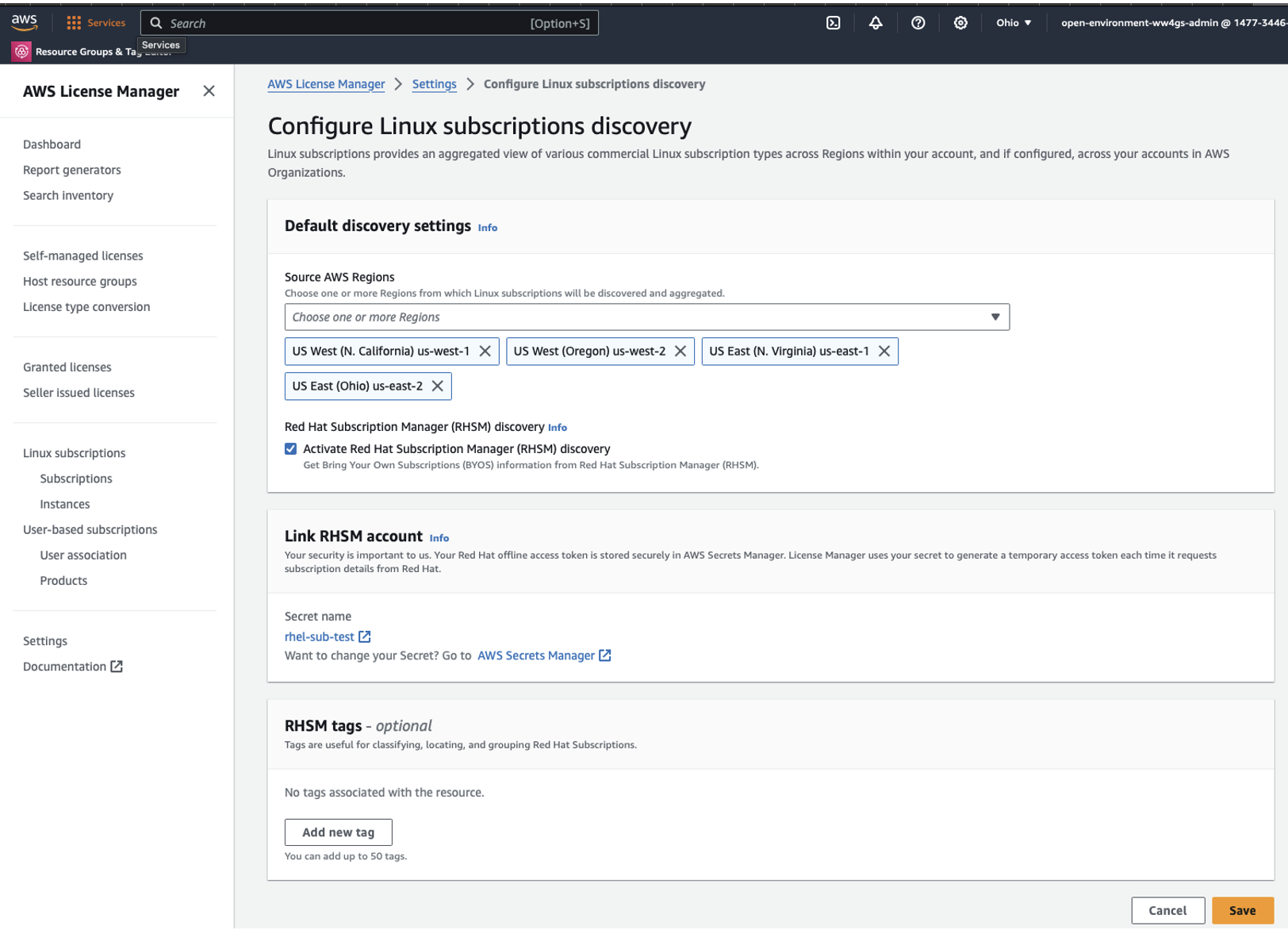Open the account settings gear icon
The height and width of the screenshot is (930, 1288).
[x=960, y=23]
